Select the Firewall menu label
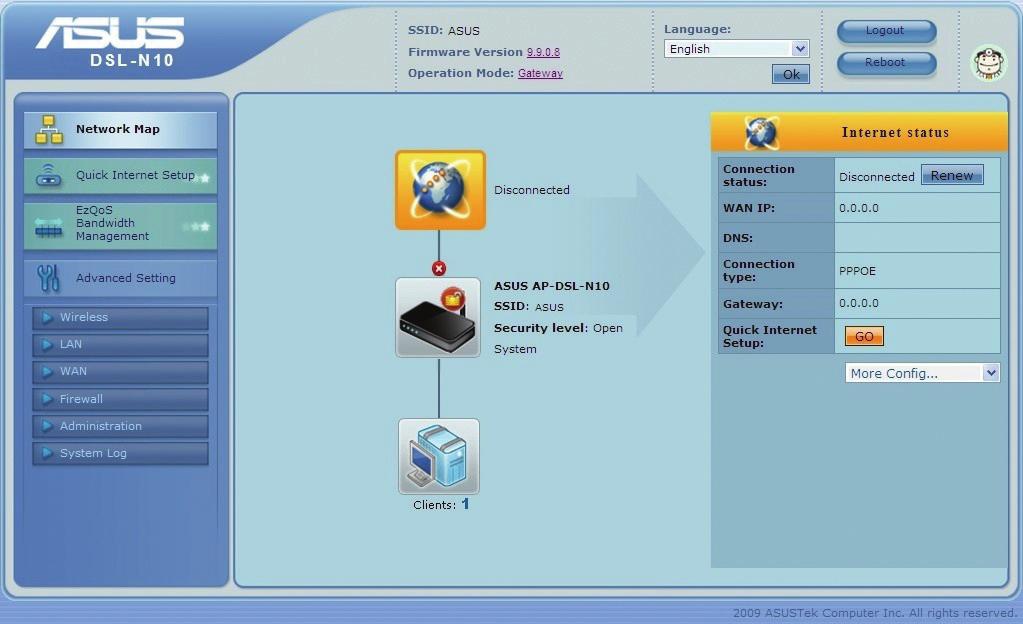Image resolution: width=1023 pixels, height=624 pixels. (x=81, y=399)
